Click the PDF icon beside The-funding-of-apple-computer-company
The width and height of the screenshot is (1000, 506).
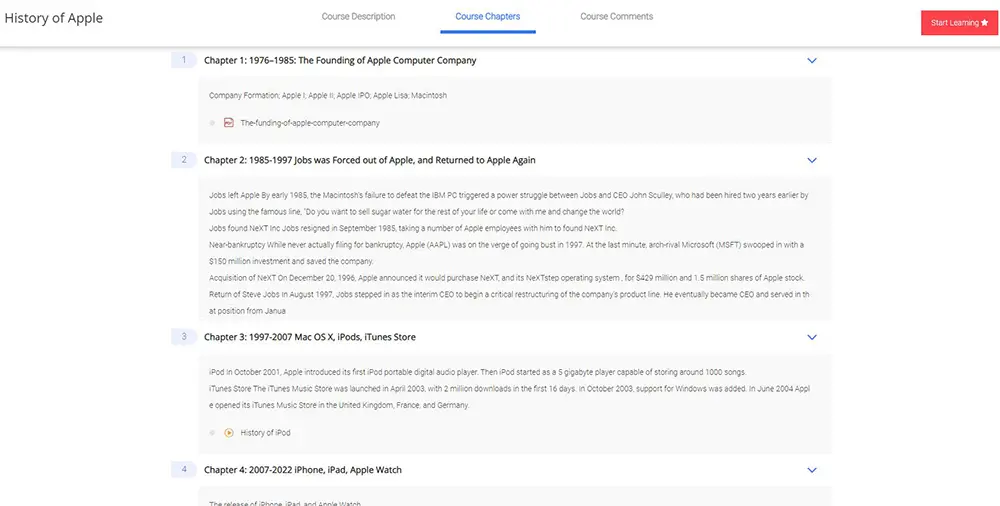(x=228, y=123)
